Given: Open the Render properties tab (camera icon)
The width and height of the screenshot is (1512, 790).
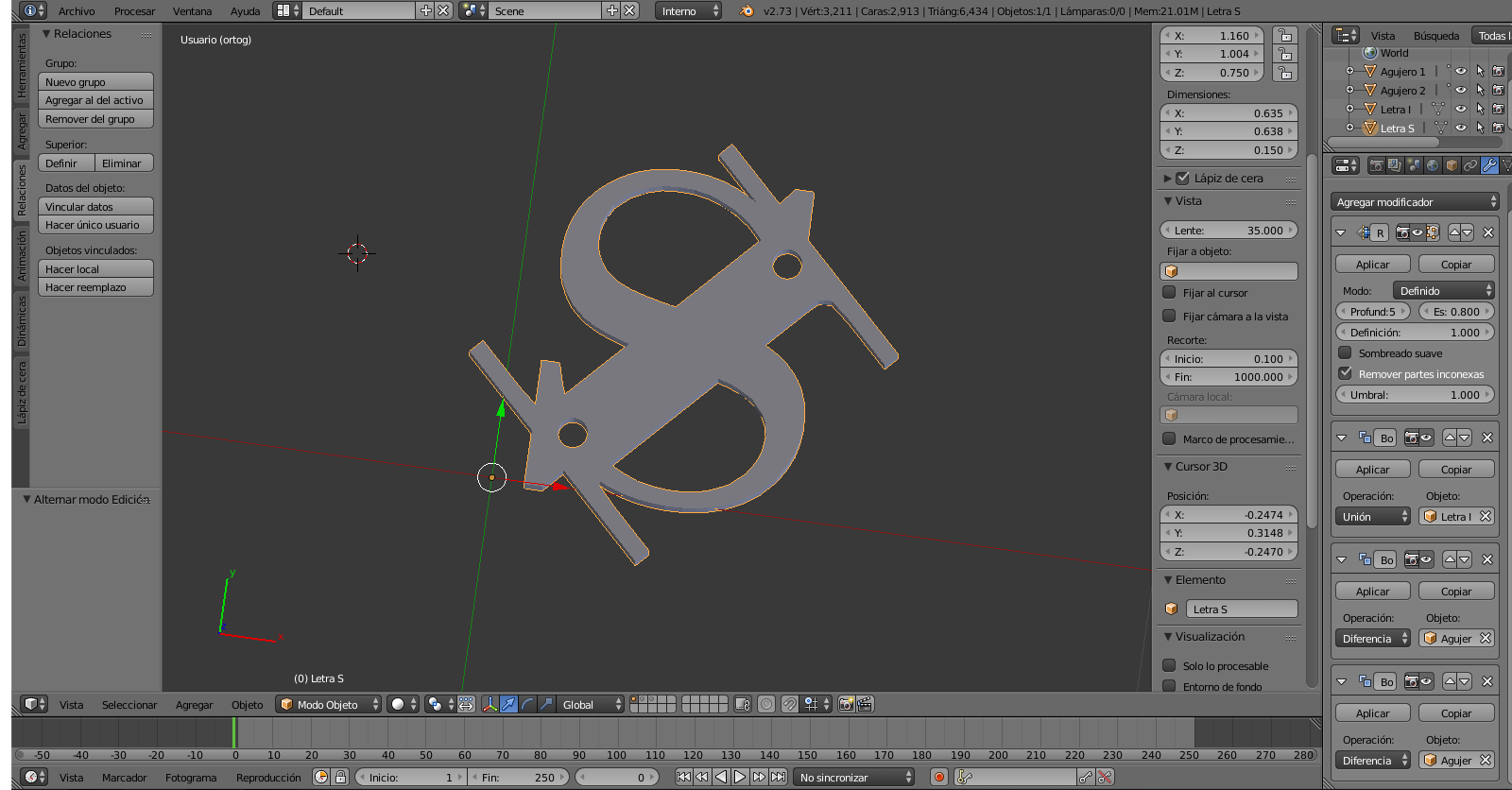Looking at the screenshot, I should pyautogui.click(x=1376, y=165).
